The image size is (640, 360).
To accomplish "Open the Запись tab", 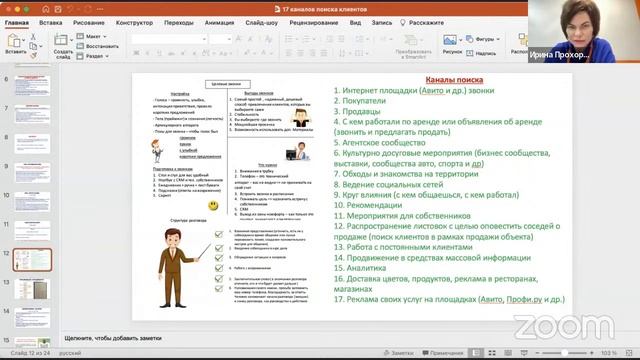I will click(382, 23).
